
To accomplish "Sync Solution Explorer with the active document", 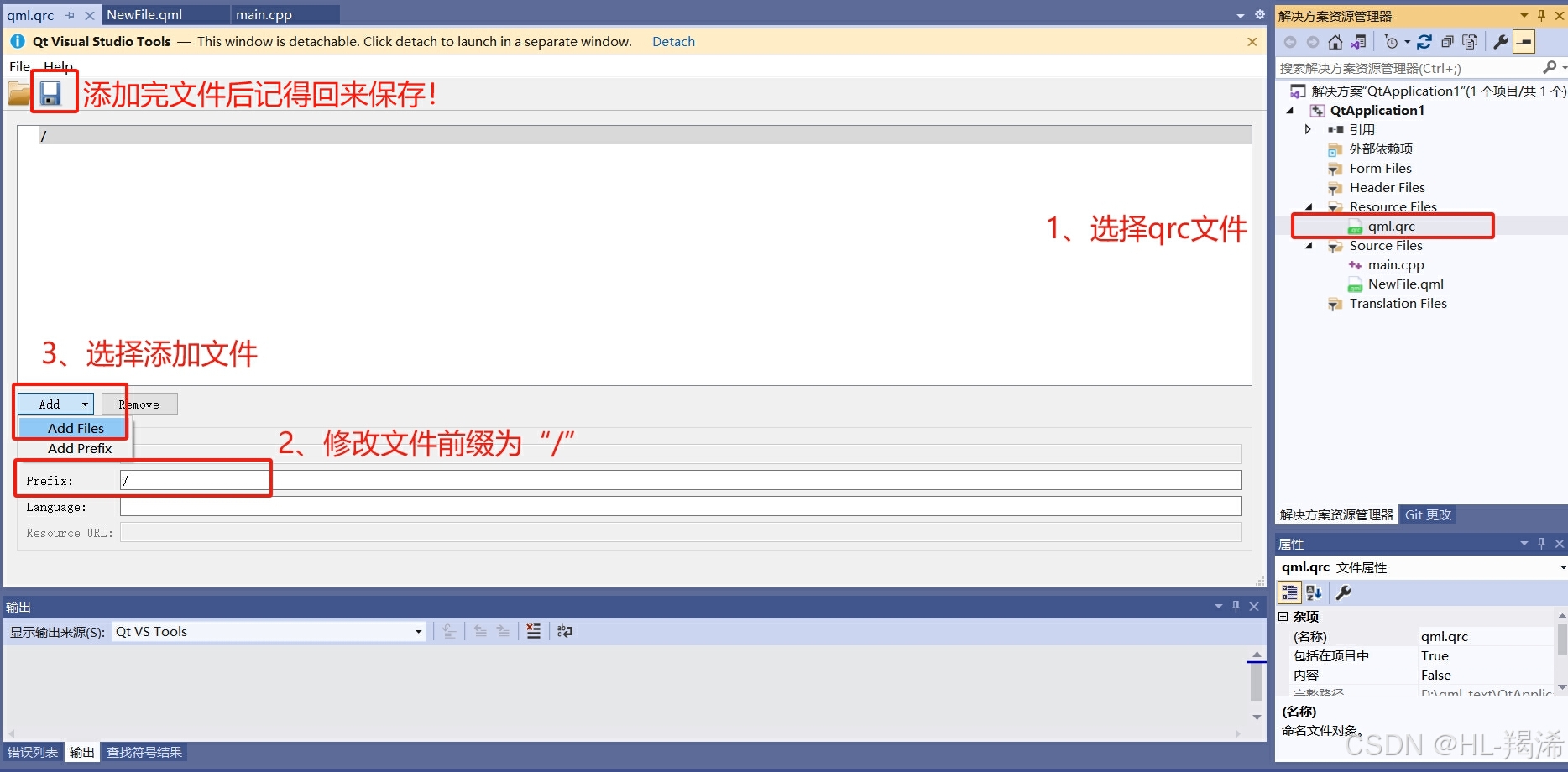I will point(1358,42).
